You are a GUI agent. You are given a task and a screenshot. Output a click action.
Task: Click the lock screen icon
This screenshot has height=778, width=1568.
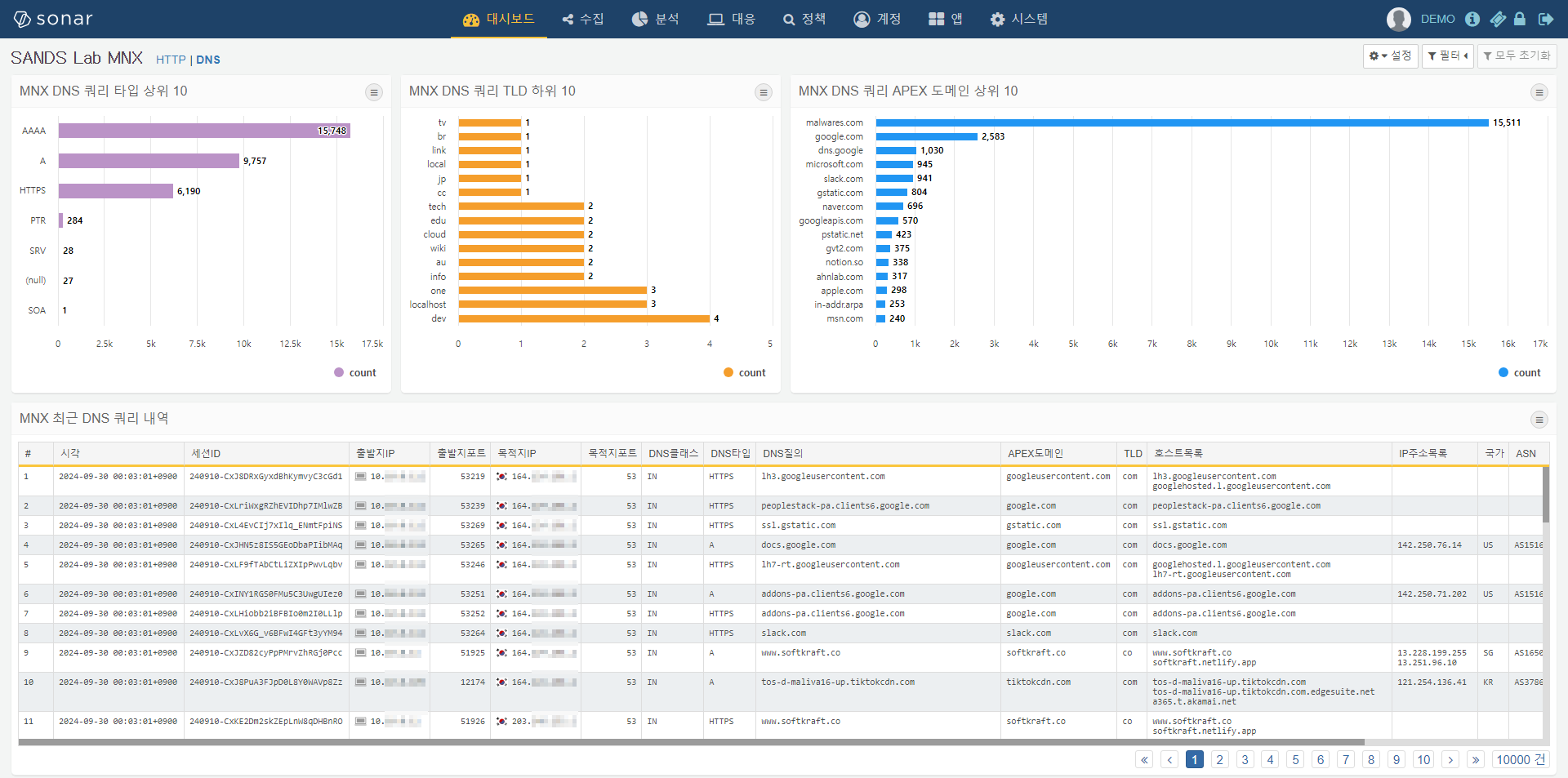[1520, 19]
